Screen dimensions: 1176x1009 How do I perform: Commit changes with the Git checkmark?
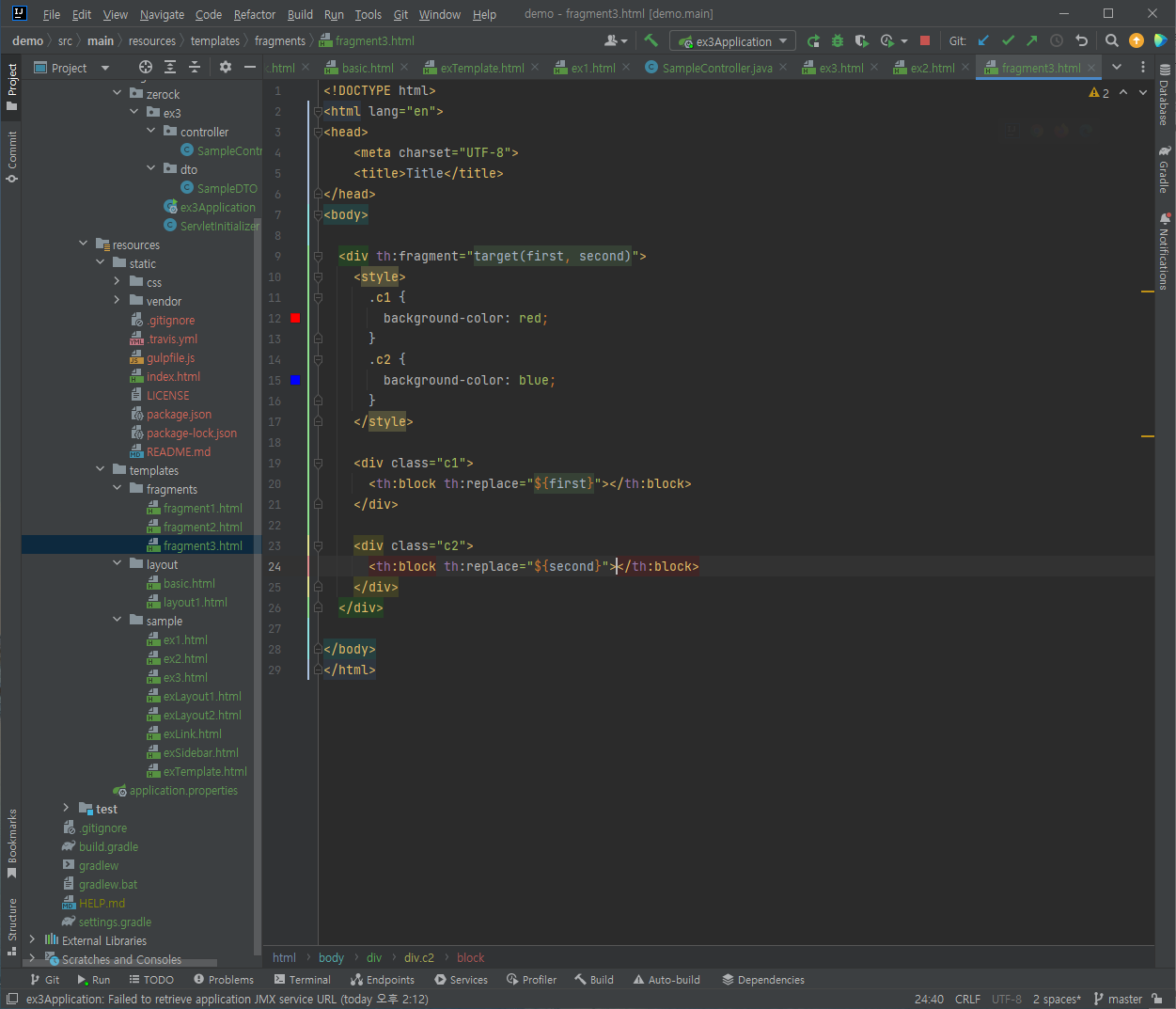tap(1008, 40)
